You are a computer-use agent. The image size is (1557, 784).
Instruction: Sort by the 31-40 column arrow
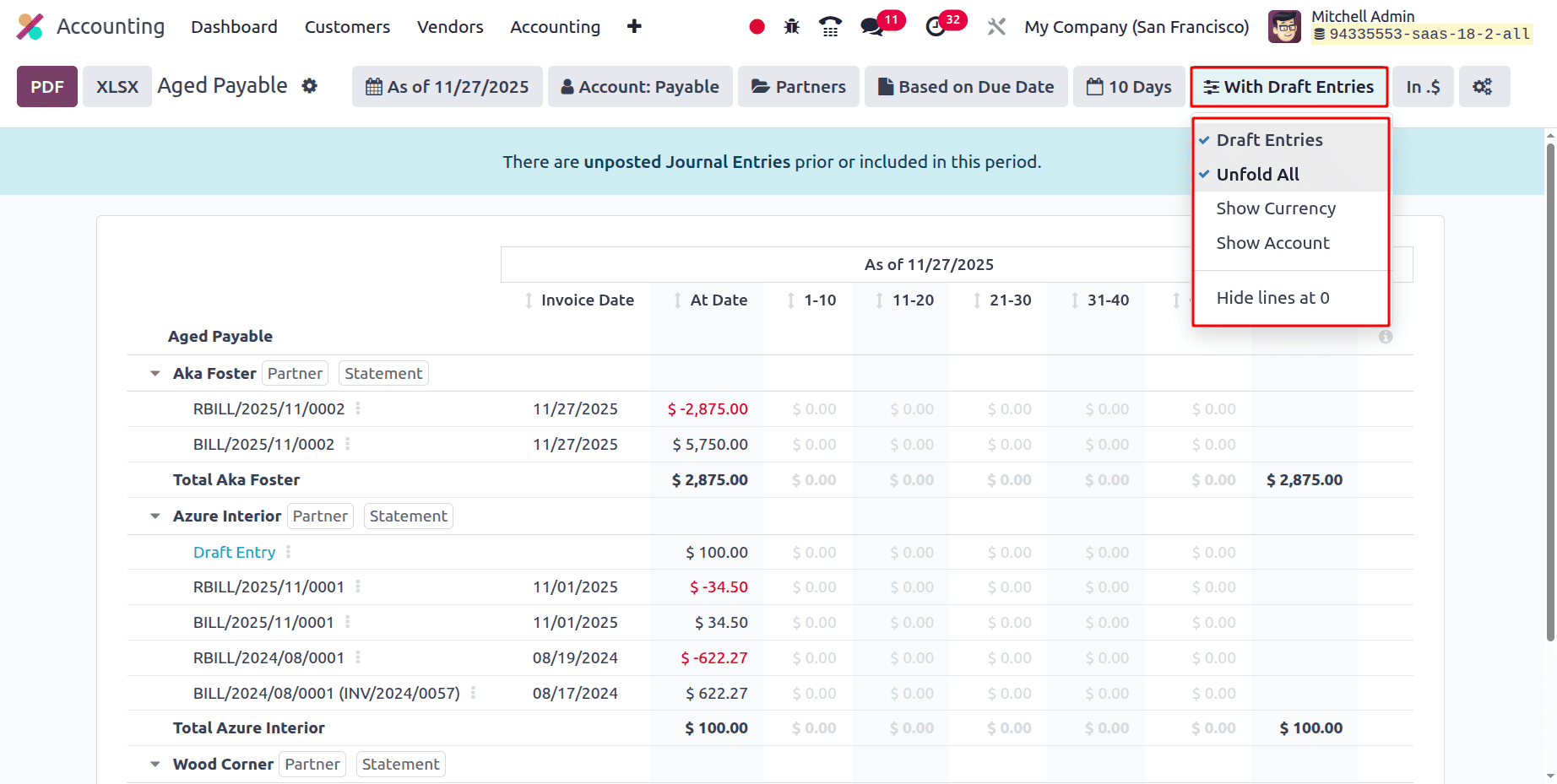click(1075, 300)
